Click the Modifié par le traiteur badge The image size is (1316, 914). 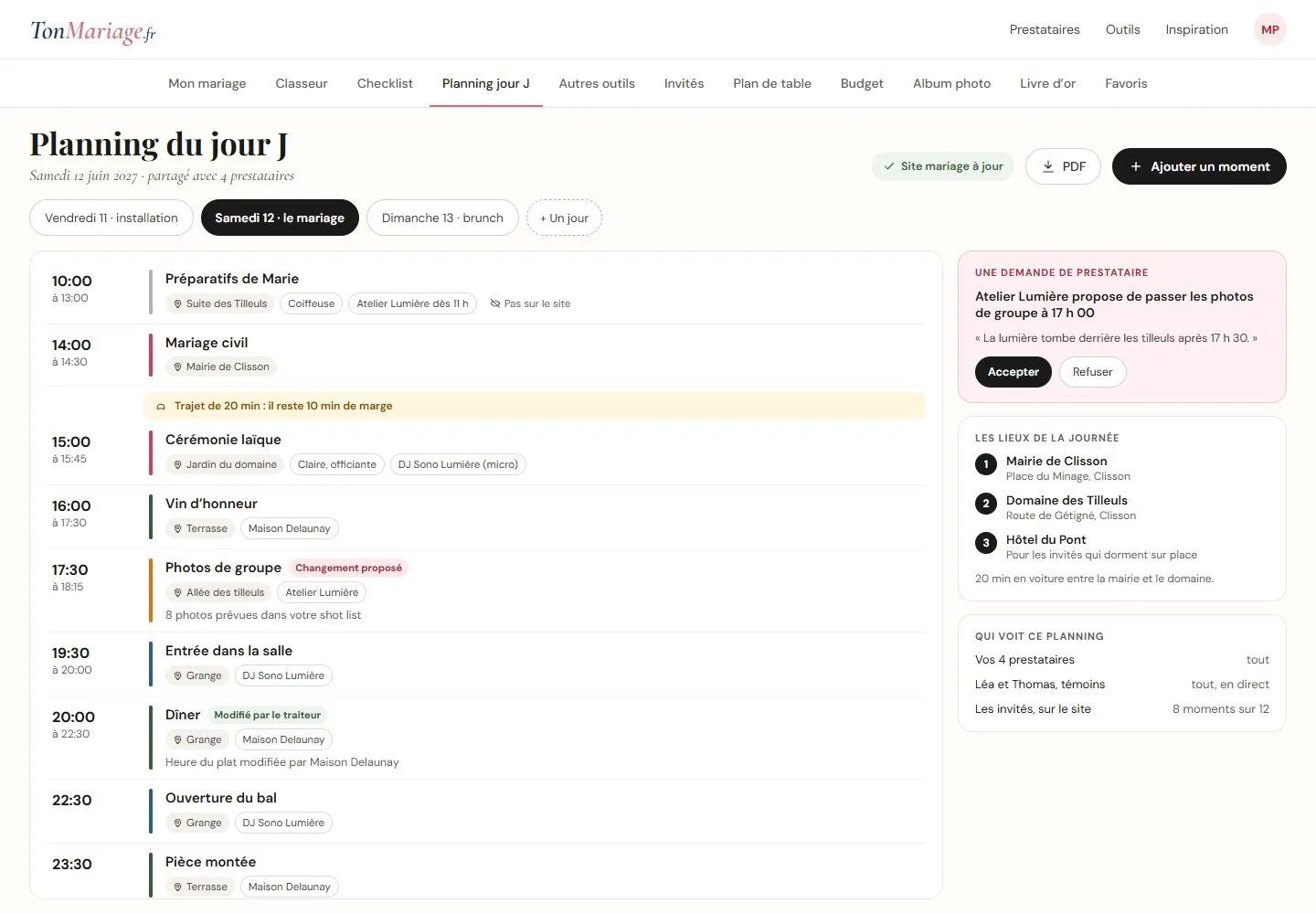(267, 715)
